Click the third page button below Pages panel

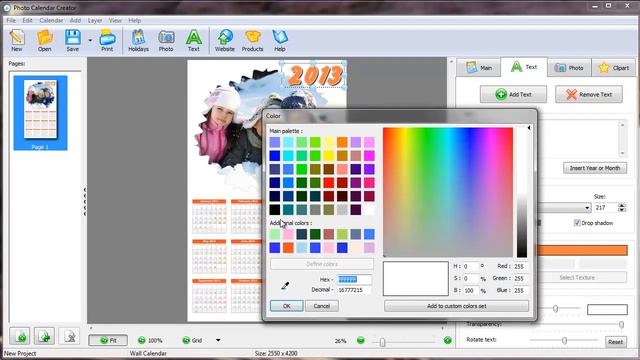pos(69,336)
